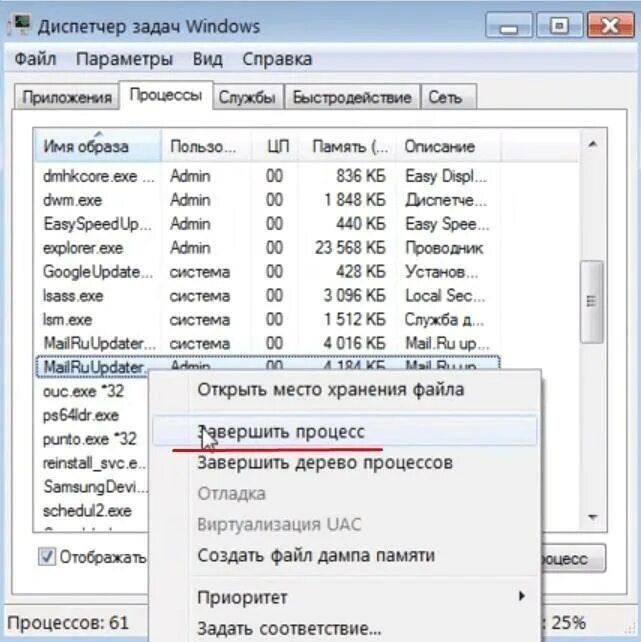Open the Вид menu
Image resolution: width=641 pixels, height=642 pixels.
[208, 59]
